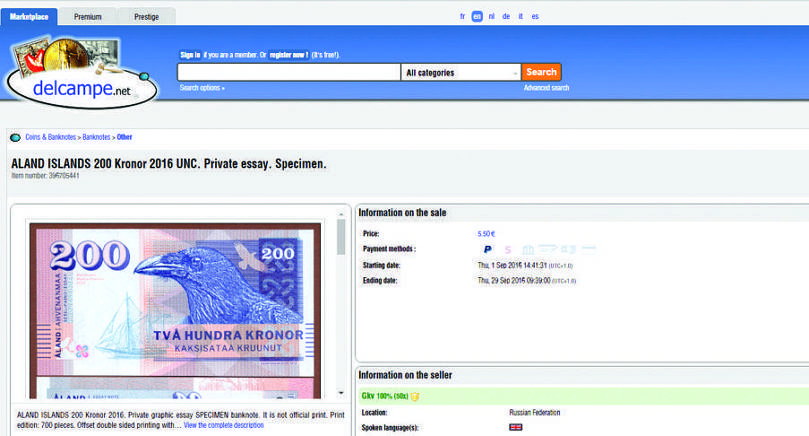Click the bank transfer payment icon

528,250
